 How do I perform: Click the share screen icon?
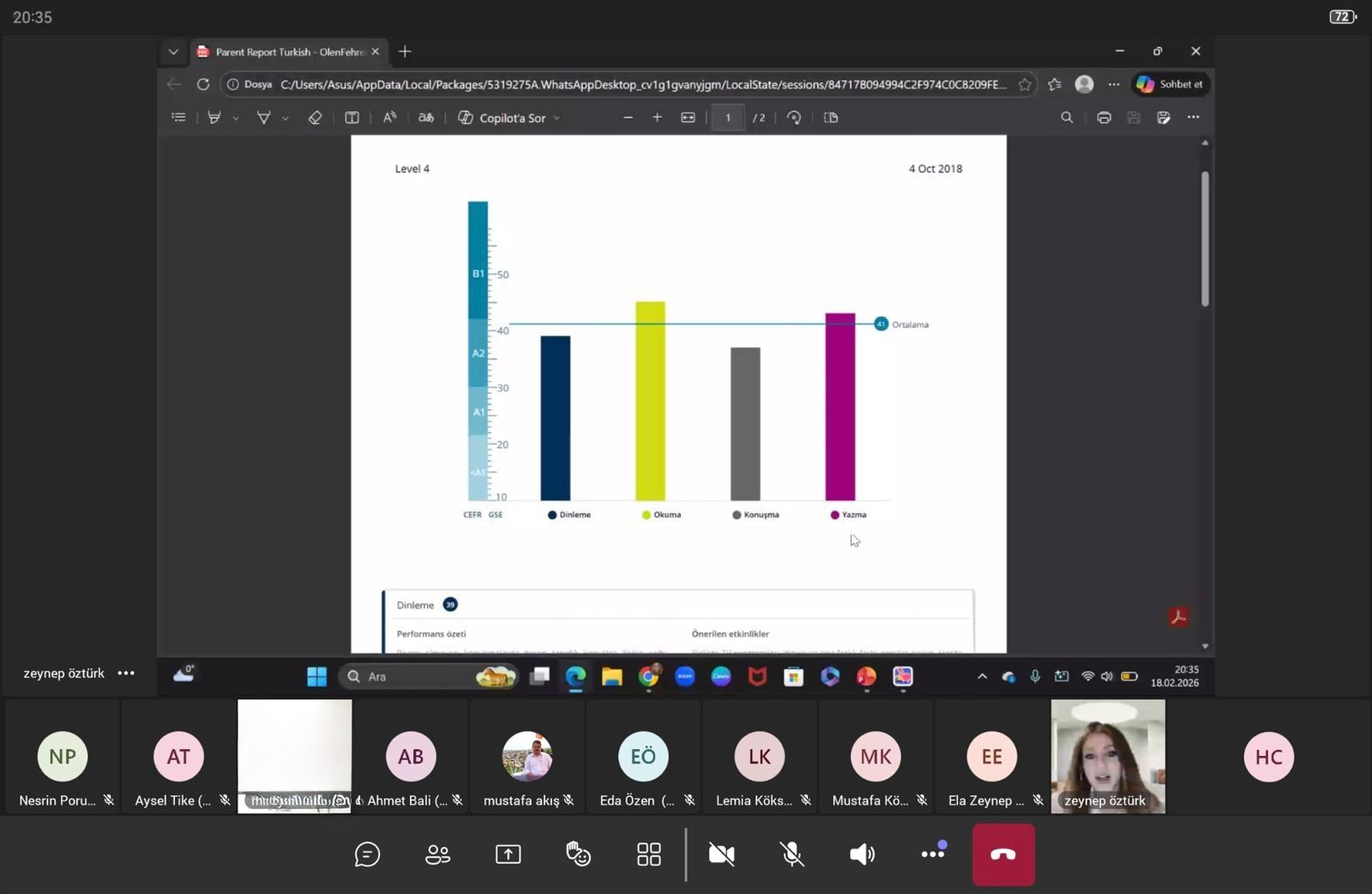pyautogui.click(x=508, y=855)
